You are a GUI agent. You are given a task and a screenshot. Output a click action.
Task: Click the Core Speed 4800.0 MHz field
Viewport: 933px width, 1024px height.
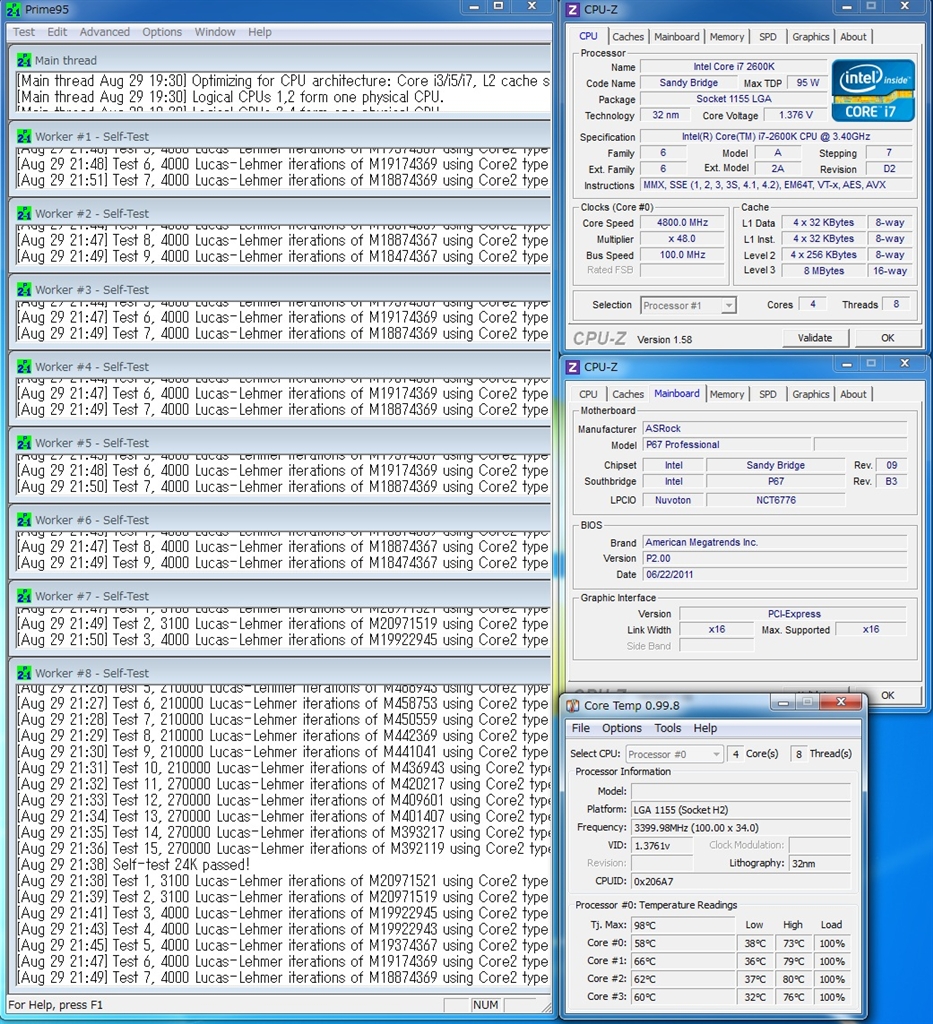click(681, 223)
